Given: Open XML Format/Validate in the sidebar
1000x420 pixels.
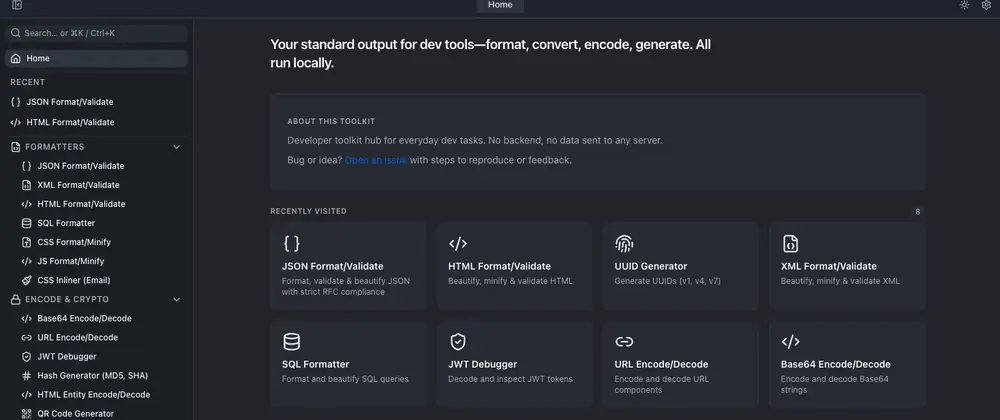Looking at the screenshot, I should pyautogui.click(x=101, y=185).
